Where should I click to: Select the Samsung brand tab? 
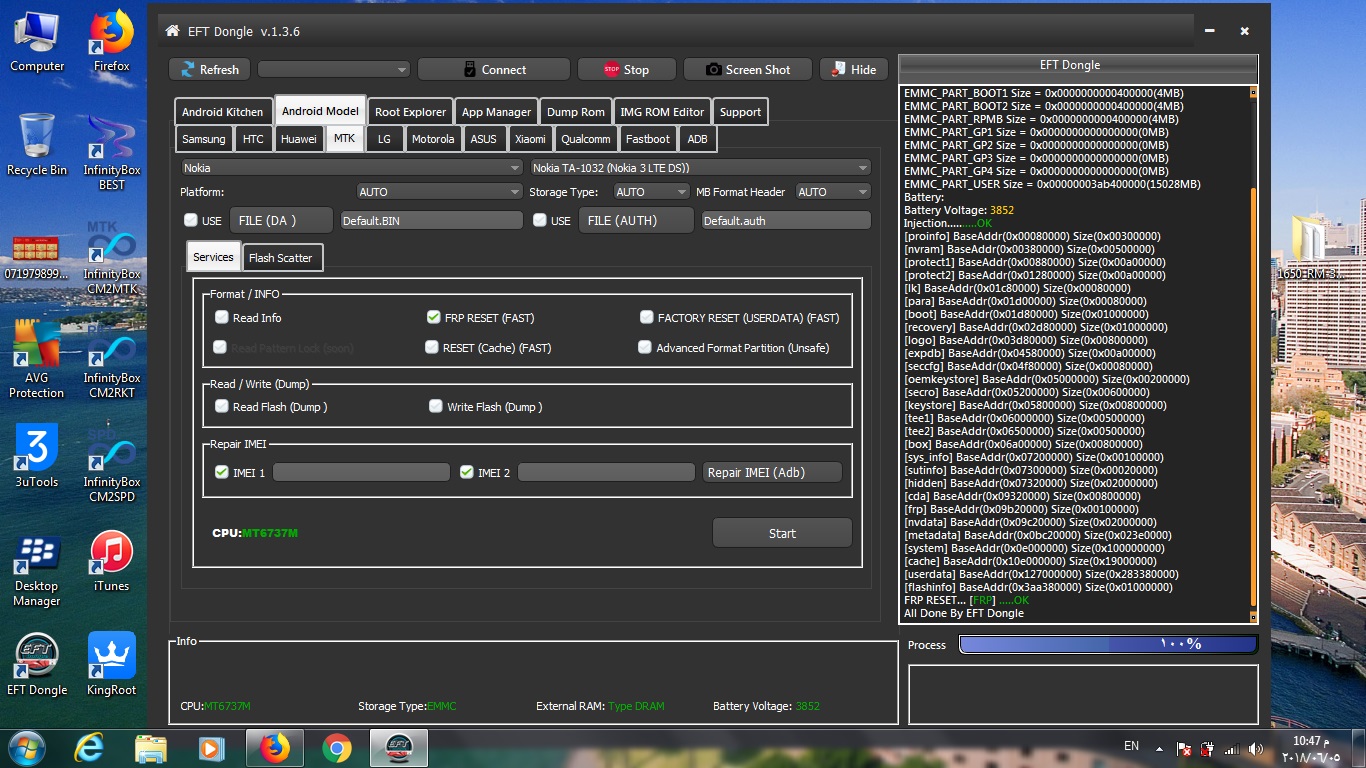click(x=204, y=139)
